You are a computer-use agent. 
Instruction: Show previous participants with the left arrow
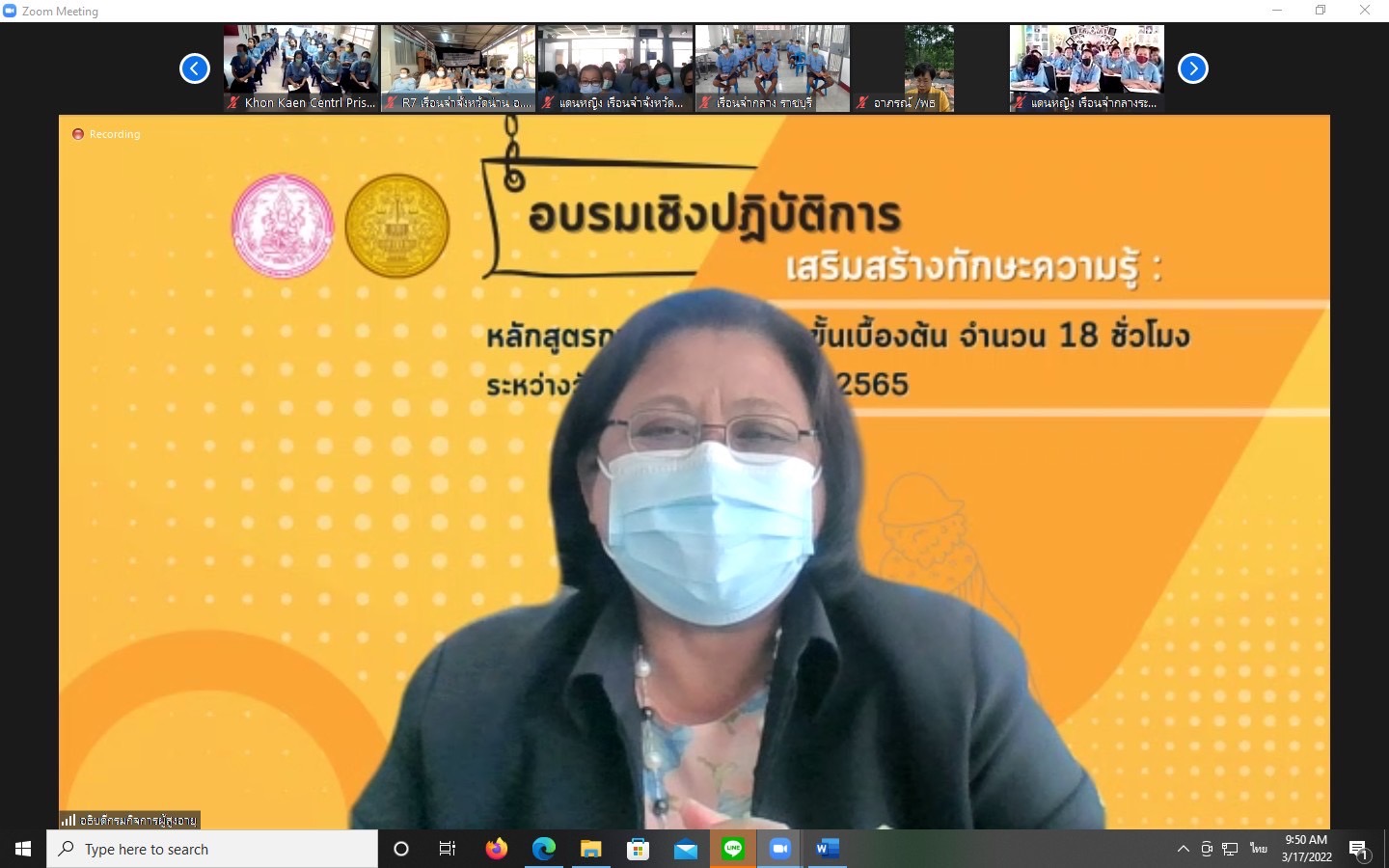(x=195, y=68)
